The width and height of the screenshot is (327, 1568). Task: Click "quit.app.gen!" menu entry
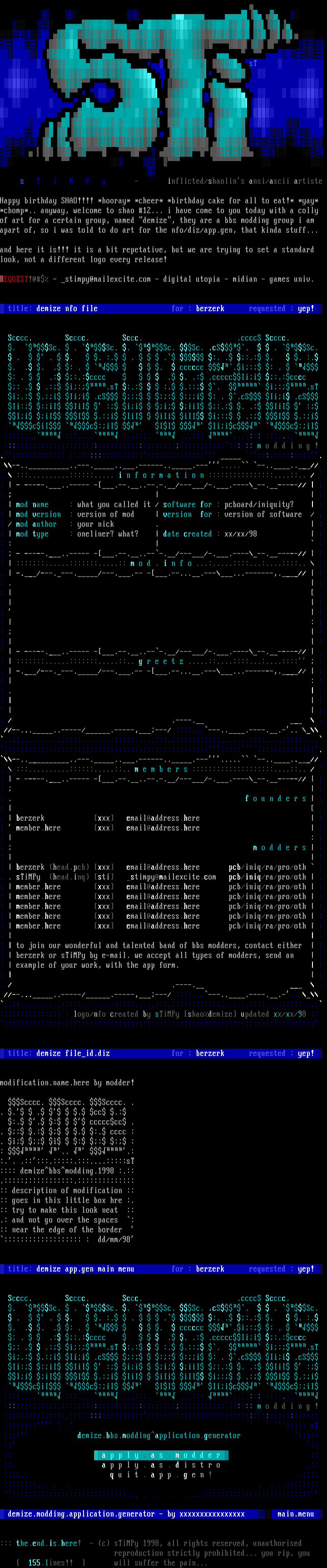click(x=161, y=1474)
